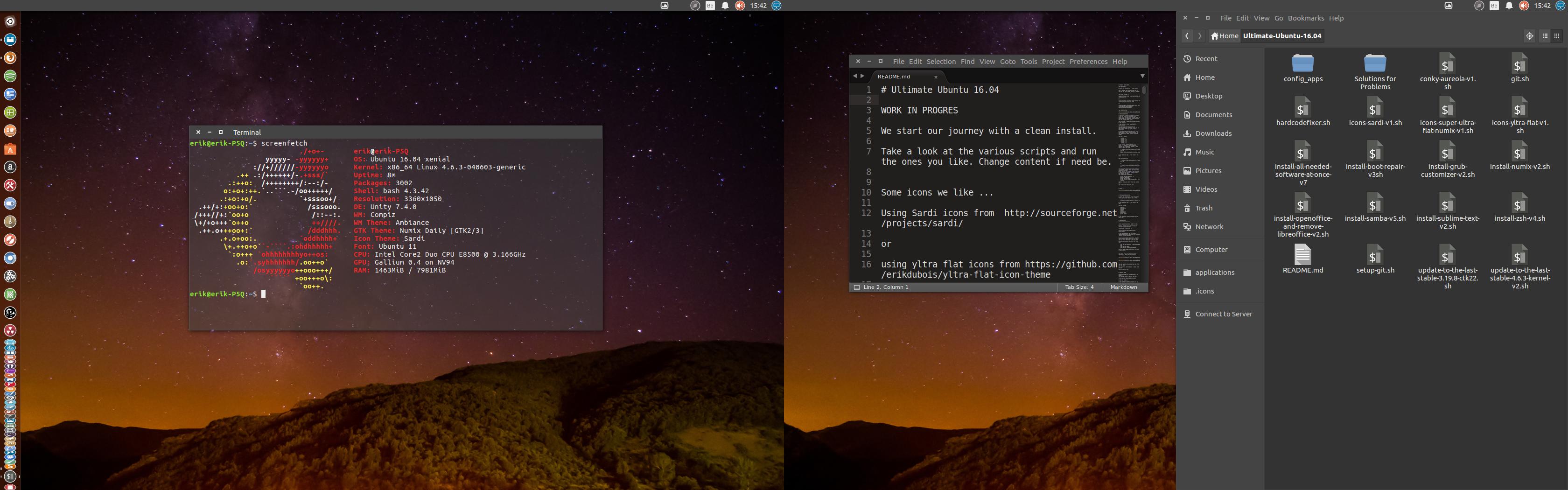
Task: Open the .icons bookmark in sidebar
Action: pos(1204,292)
